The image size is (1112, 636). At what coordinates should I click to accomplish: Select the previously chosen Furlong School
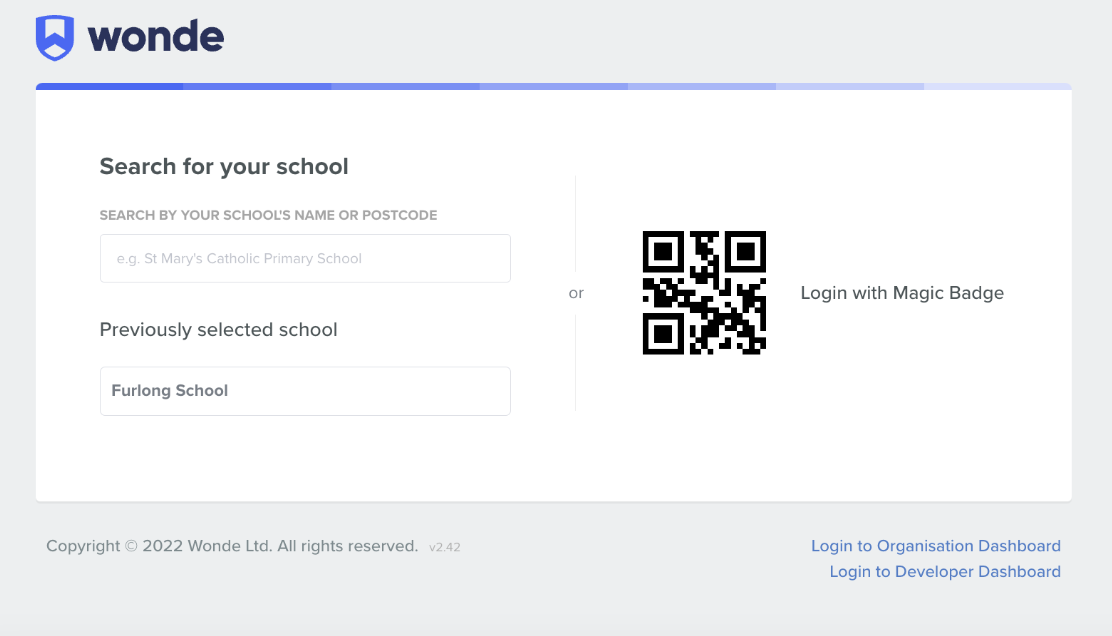click(305, 391)
